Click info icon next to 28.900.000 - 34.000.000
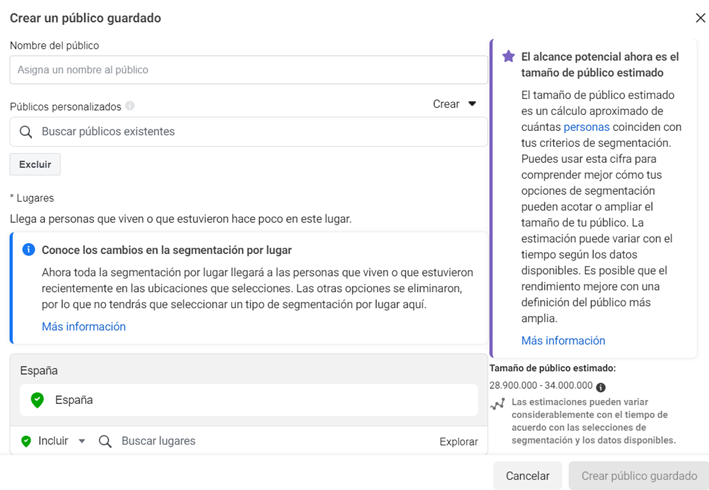Image resolution: width=709 pixels, height=490 pixels. pos(600,387)
